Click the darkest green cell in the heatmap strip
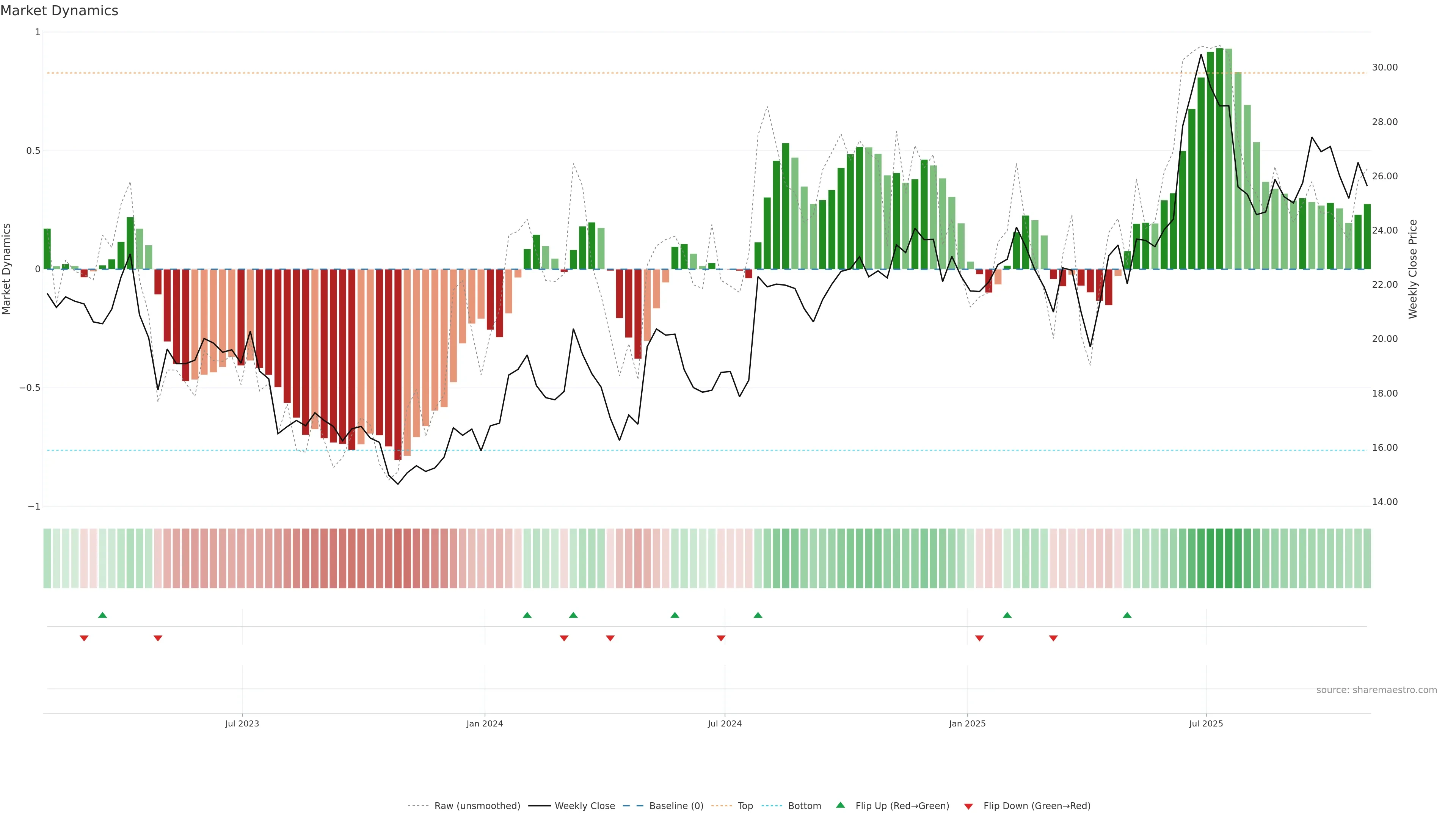This screenshot has width=1456, height=819. coord(1219,559)
